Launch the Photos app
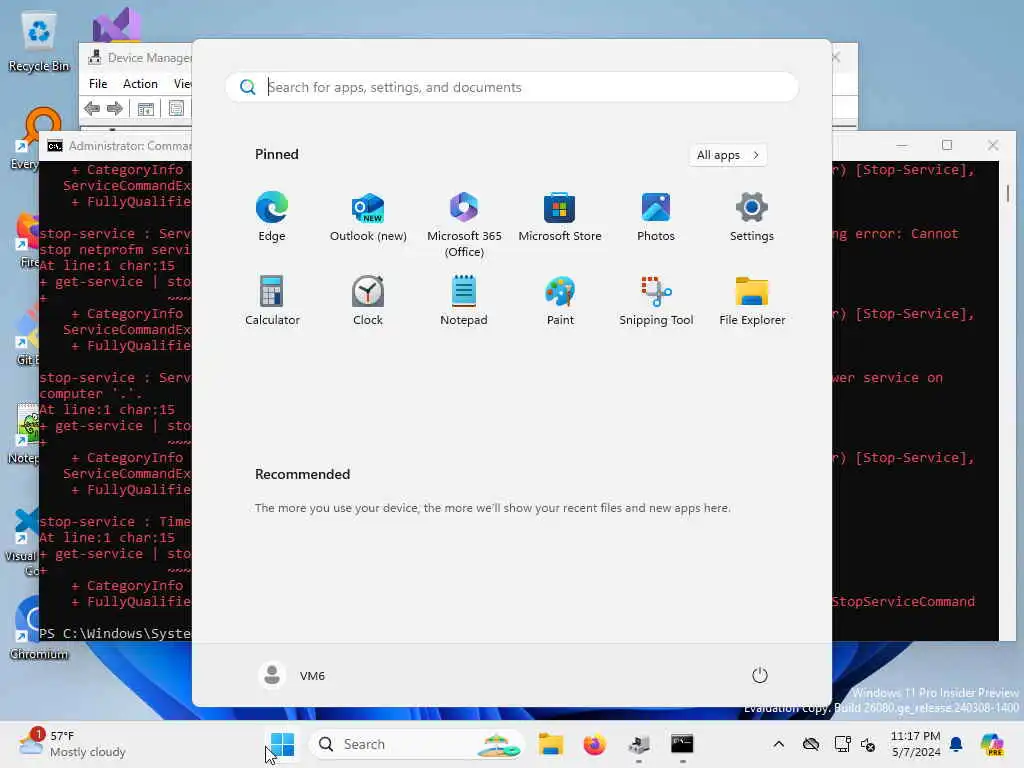Viewport: 1024px width, 768px height. [656, 217]
